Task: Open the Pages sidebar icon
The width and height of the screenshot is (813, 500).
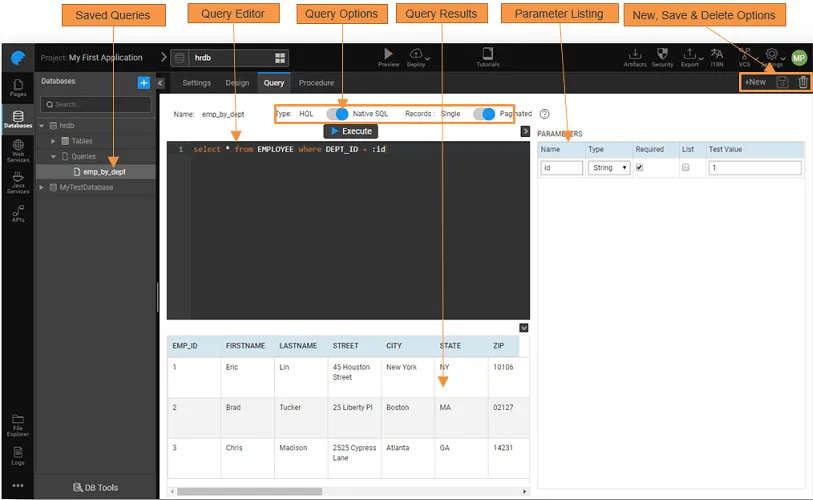Action: click(18, 88)
